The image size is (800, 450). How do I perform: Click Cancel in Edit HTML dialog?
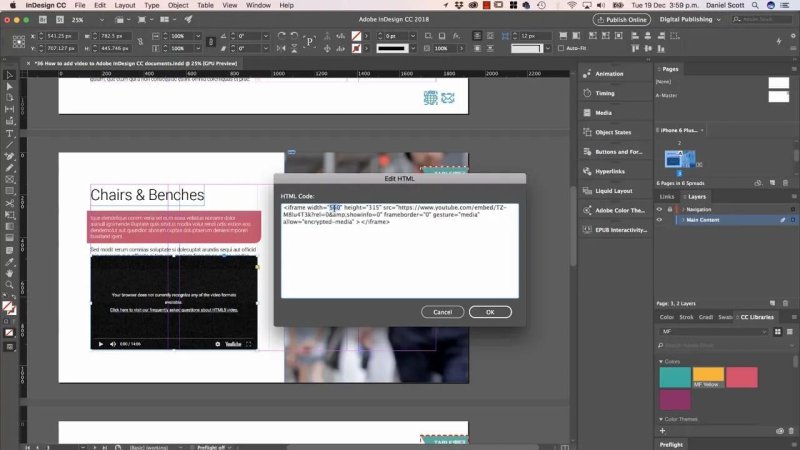[x=442, y=312]
